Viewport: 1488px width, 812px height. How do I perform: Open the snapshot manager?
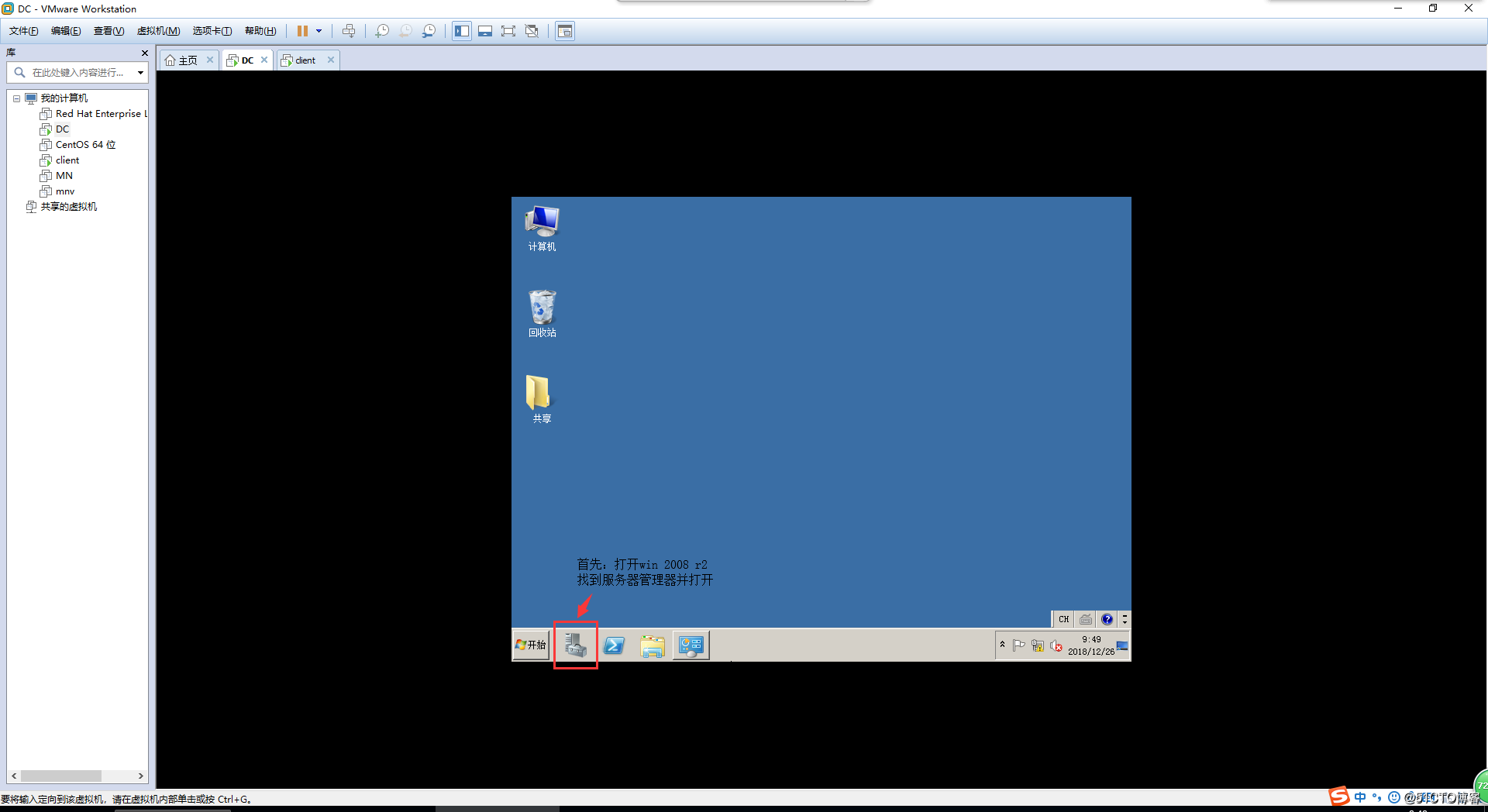tap(429, 31)
